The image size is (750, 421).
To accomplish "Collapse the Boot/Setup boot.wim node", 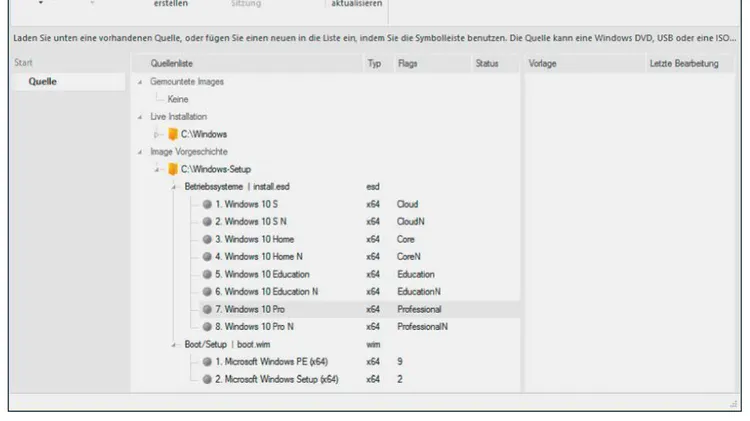I will coord(174,345).
